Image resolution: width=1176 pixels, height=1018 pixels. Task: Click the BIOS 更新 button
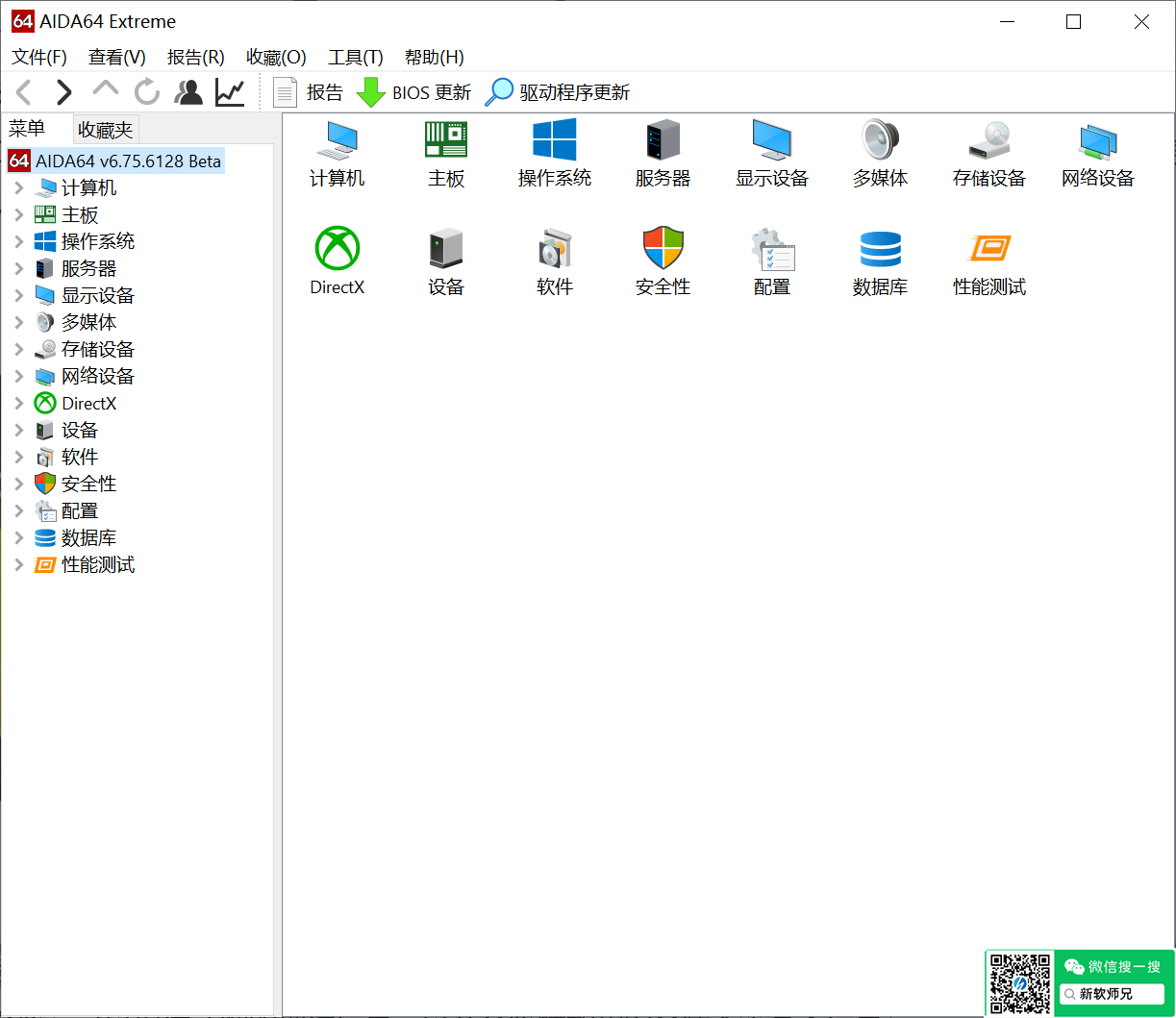coord(414,92)
